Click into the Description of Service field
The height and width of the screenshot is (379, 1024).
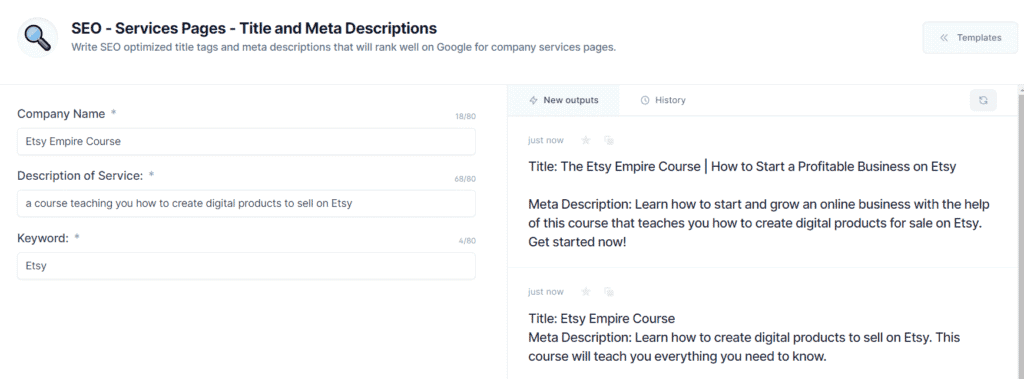pos(246,203)
